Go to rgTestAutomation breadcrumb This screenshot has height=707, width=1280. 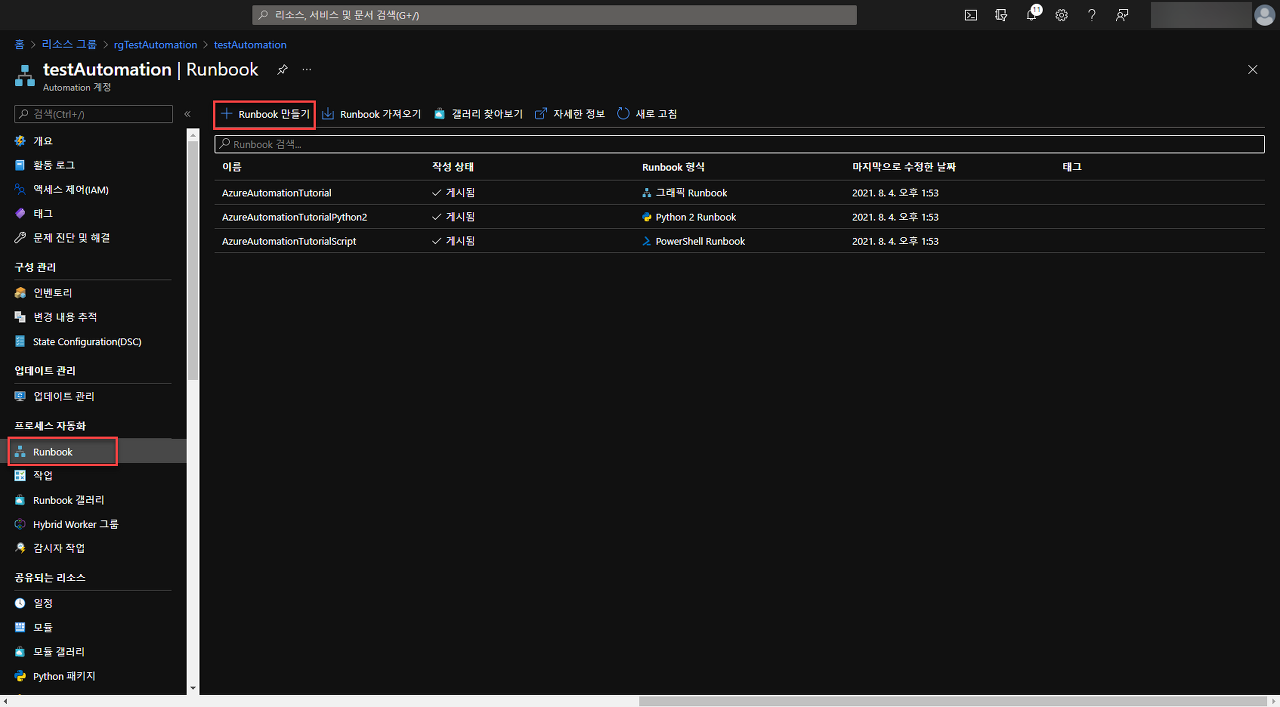pyautogui.click(x=155, y=45)
